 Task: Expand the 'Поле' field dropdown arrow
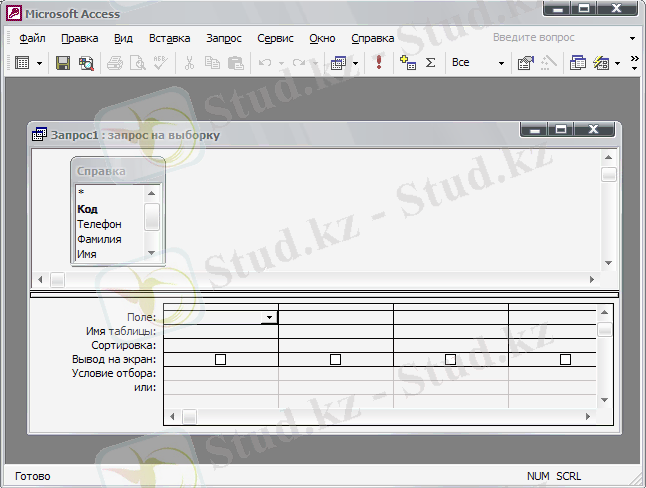(269, 317)
